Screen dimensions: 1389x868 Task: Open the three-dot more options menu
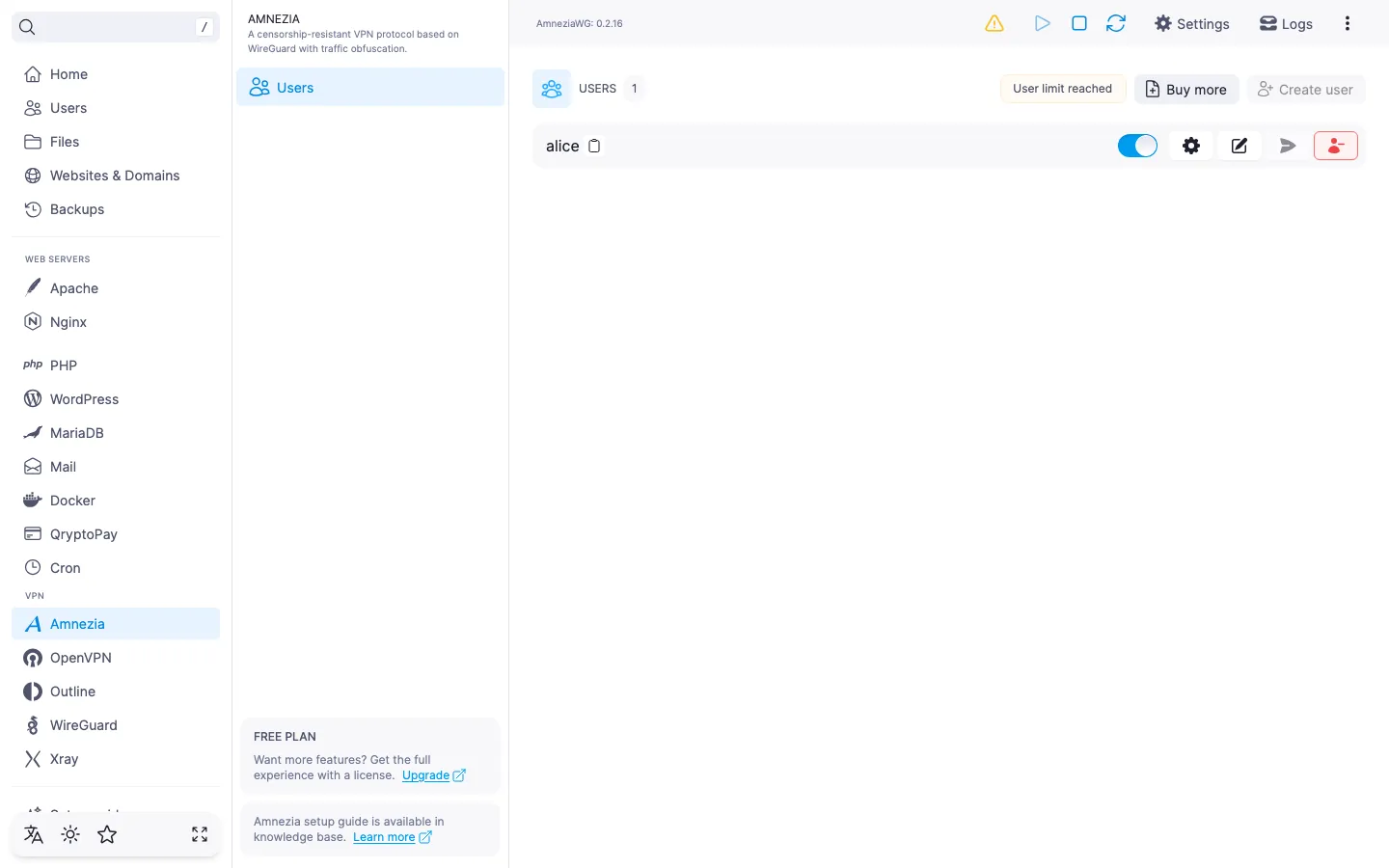tap(1348, 23)
